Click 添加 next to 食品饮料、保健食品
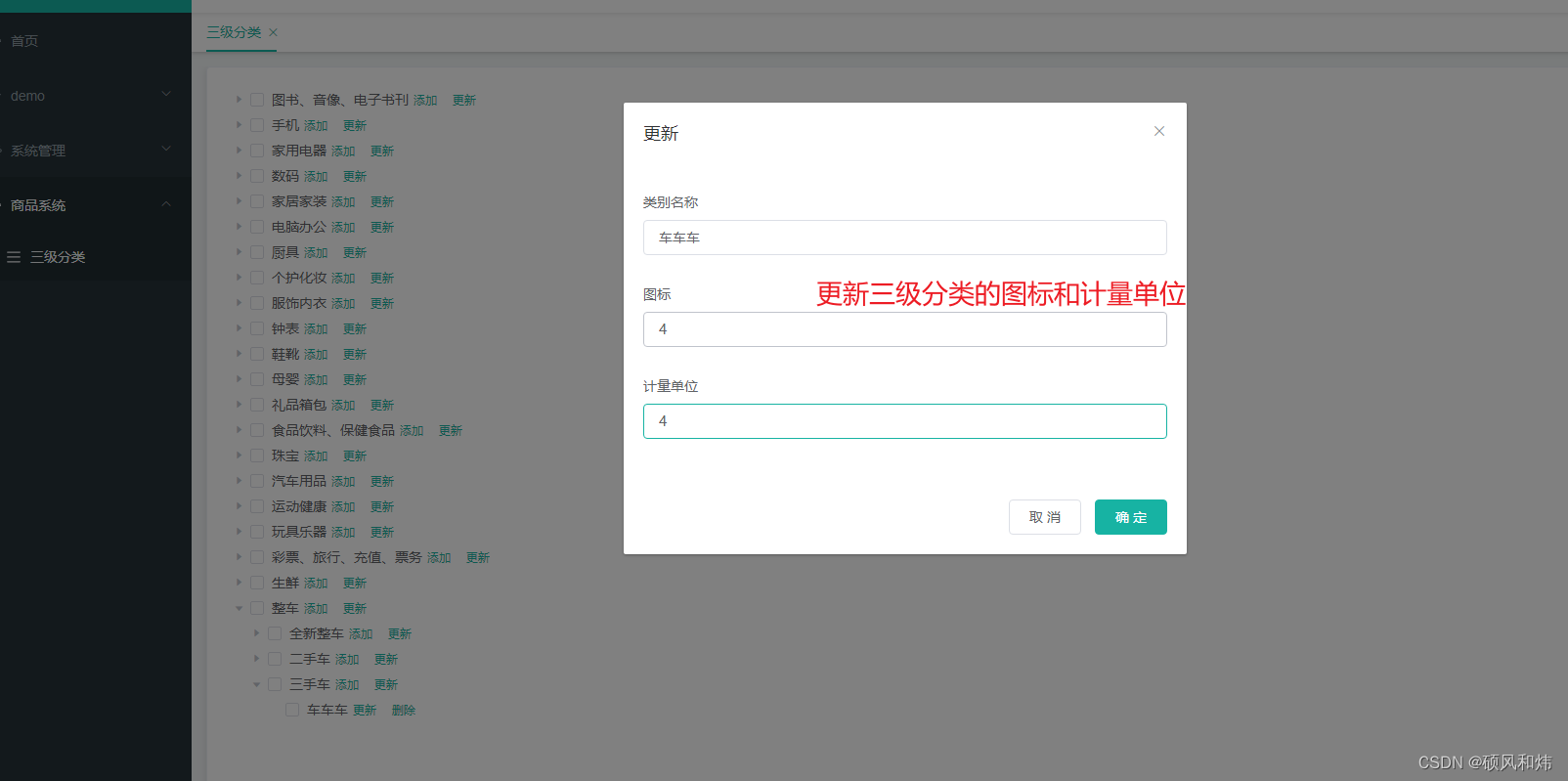Image resolution: width=1568 pixels, height=781 pixels. click(412, 431)
